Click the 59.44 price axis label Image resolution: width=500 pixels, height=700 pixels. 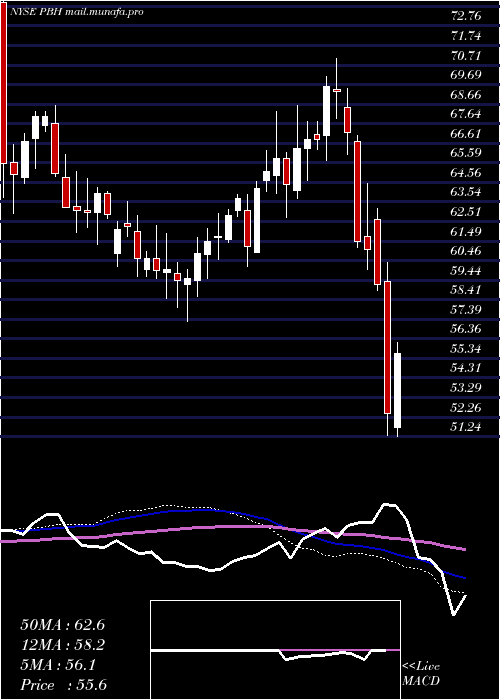466,271
